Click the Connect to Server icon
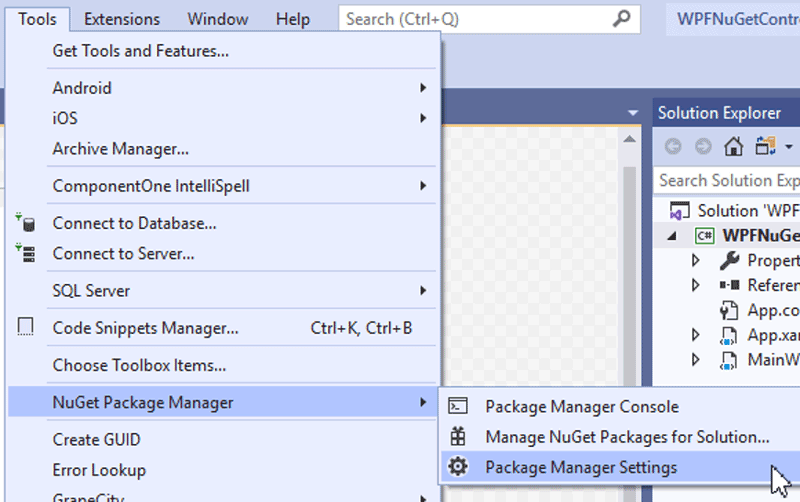 (26, 254)
